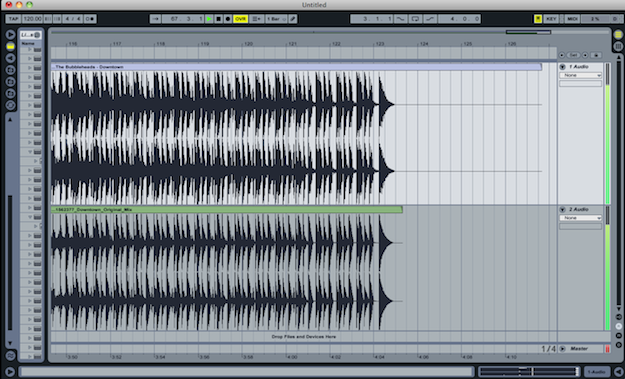
Task: Stop playback with the square Stop button
Action: click(218, 19)
